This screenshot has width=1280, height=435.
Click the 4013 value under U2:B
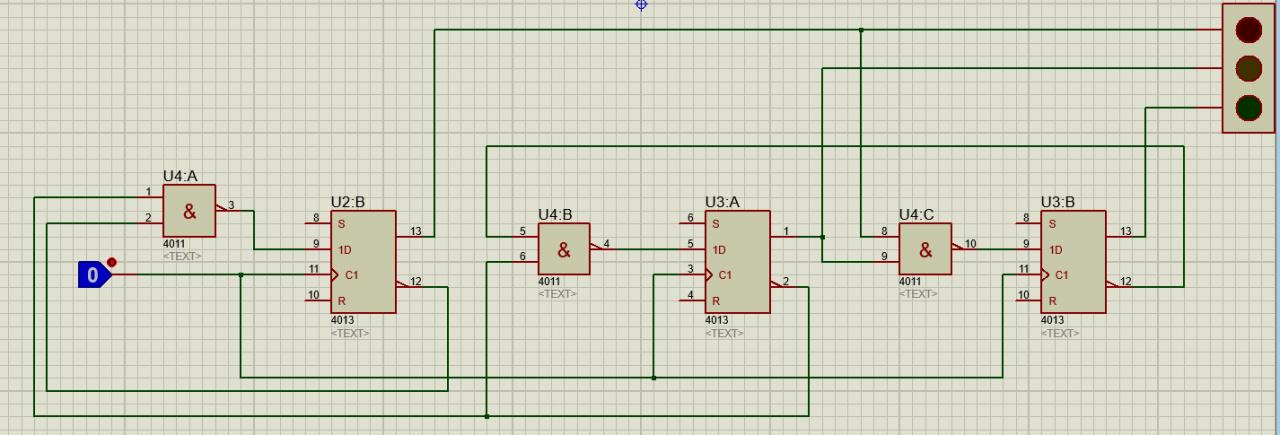342,321
